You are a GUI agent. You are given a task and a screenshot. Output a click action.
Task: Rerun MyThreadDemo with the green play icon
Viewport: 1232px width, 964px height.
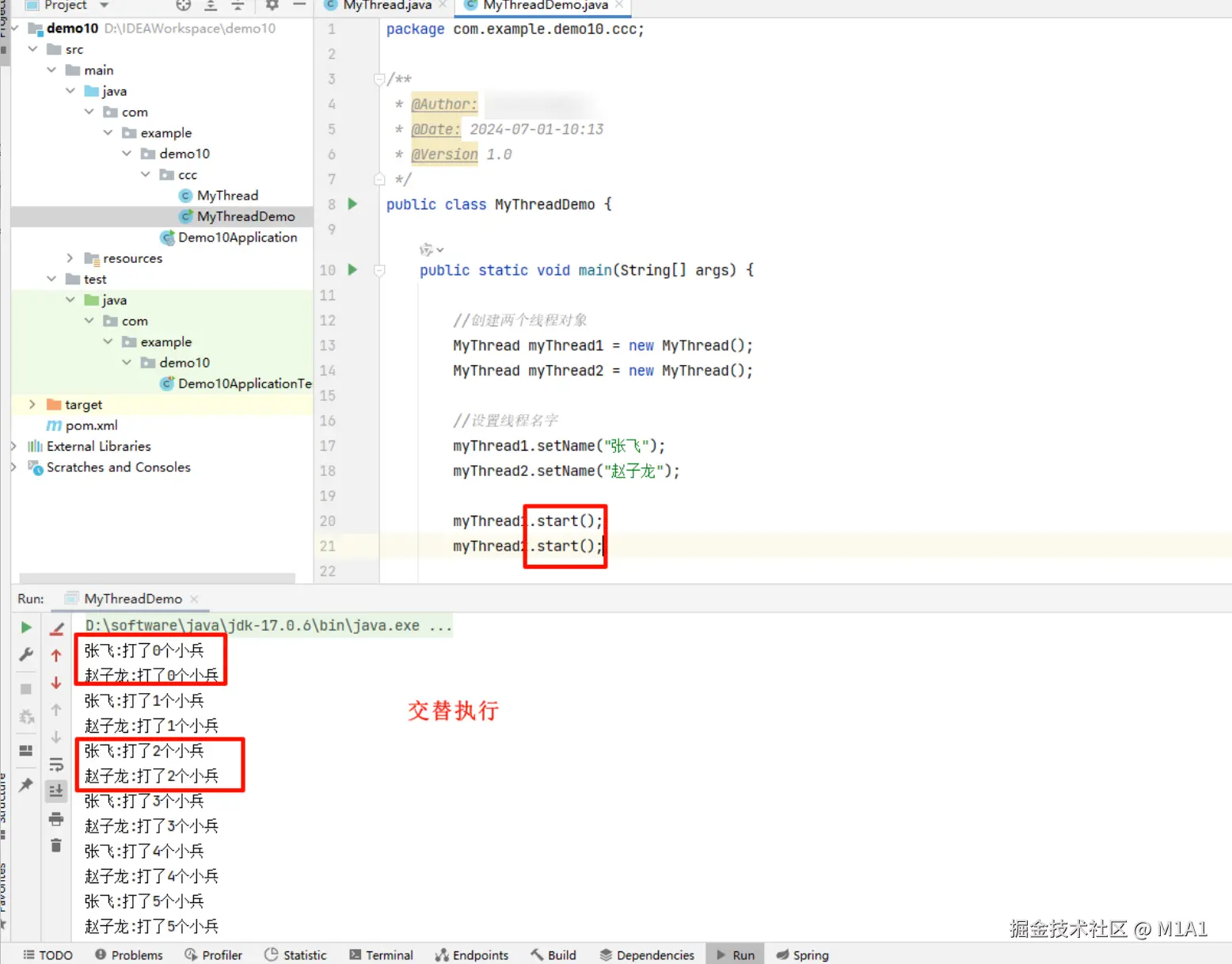[25, 627]
